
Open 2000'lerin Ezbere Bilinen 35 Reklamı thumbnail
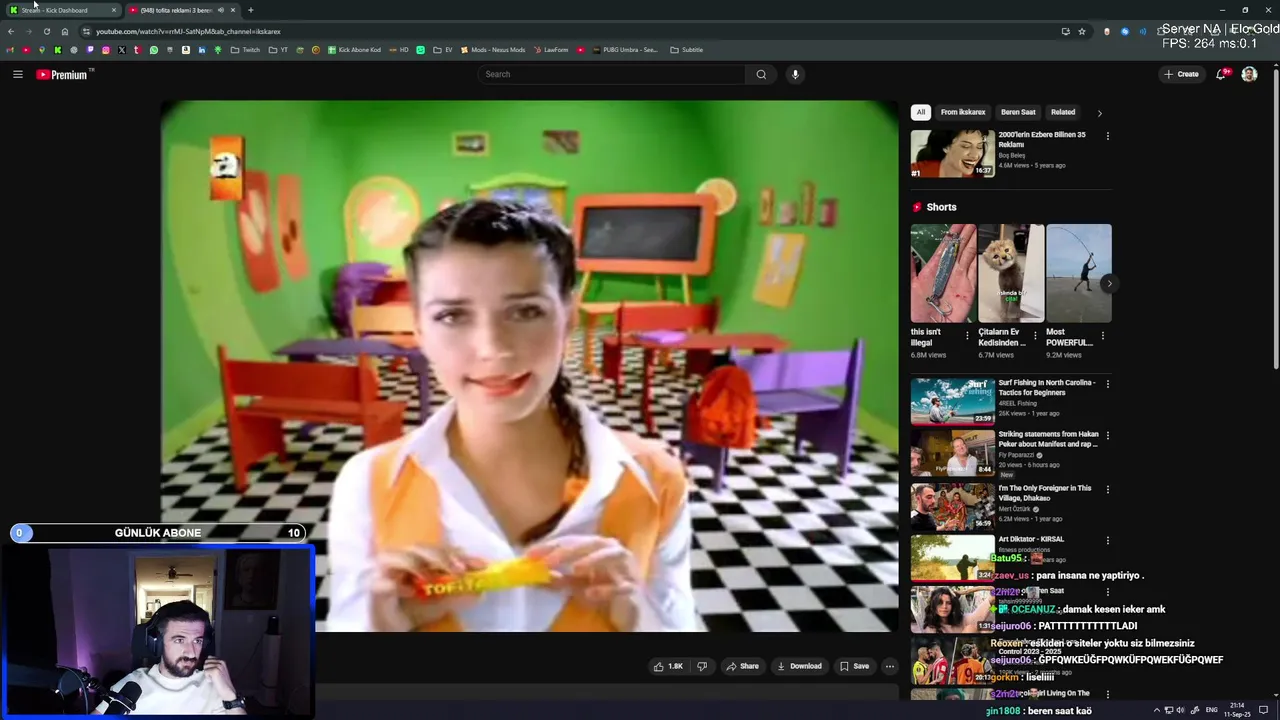point(952,153)
